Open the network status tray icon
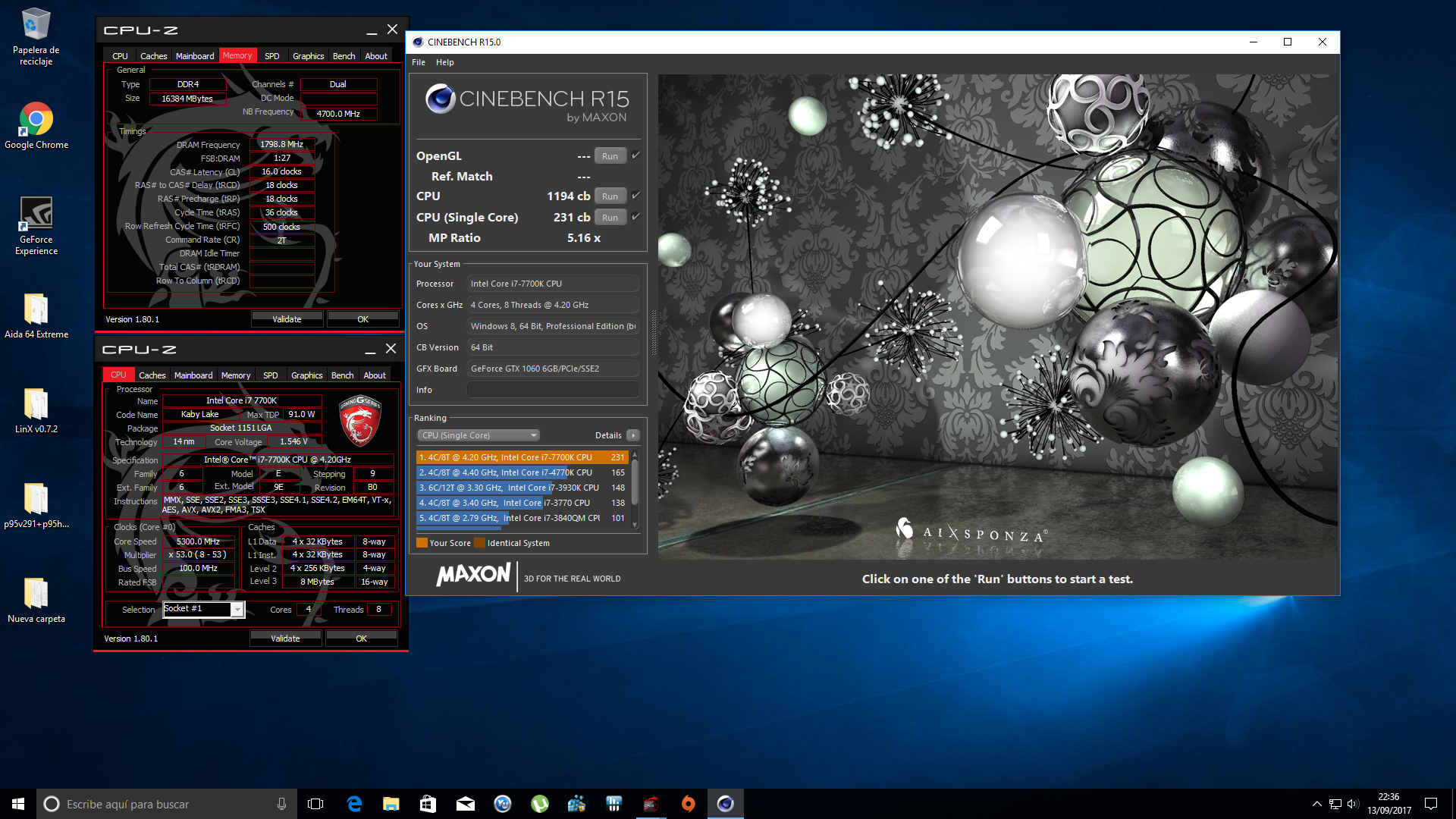This screenshot has width=1456, height=819. coord(1335,804)
